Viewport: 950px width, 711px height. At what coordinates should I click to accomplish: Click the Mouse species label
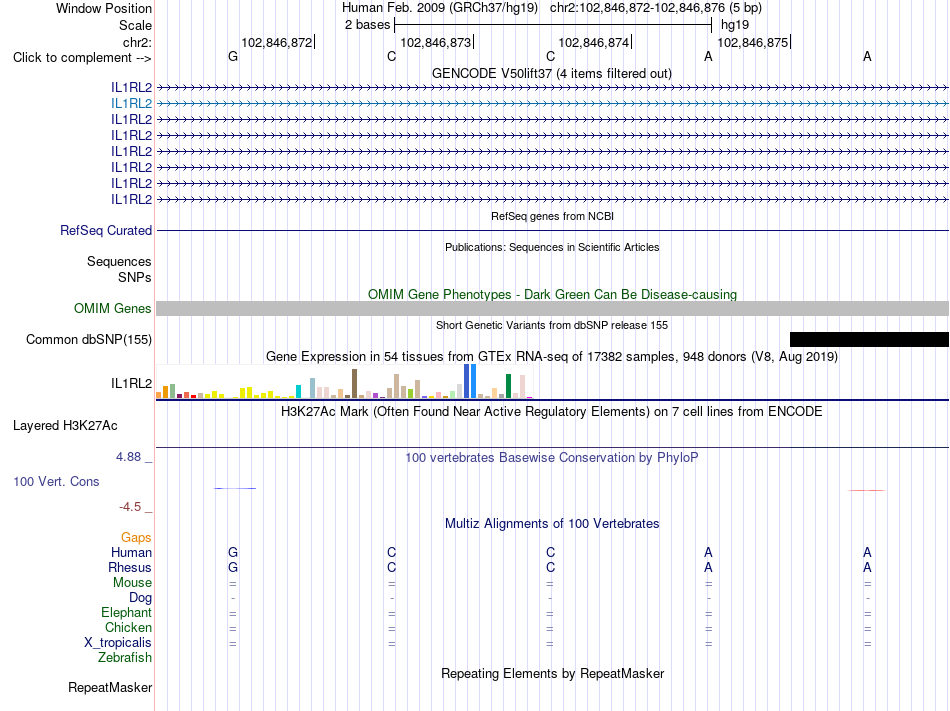[132, 583]
